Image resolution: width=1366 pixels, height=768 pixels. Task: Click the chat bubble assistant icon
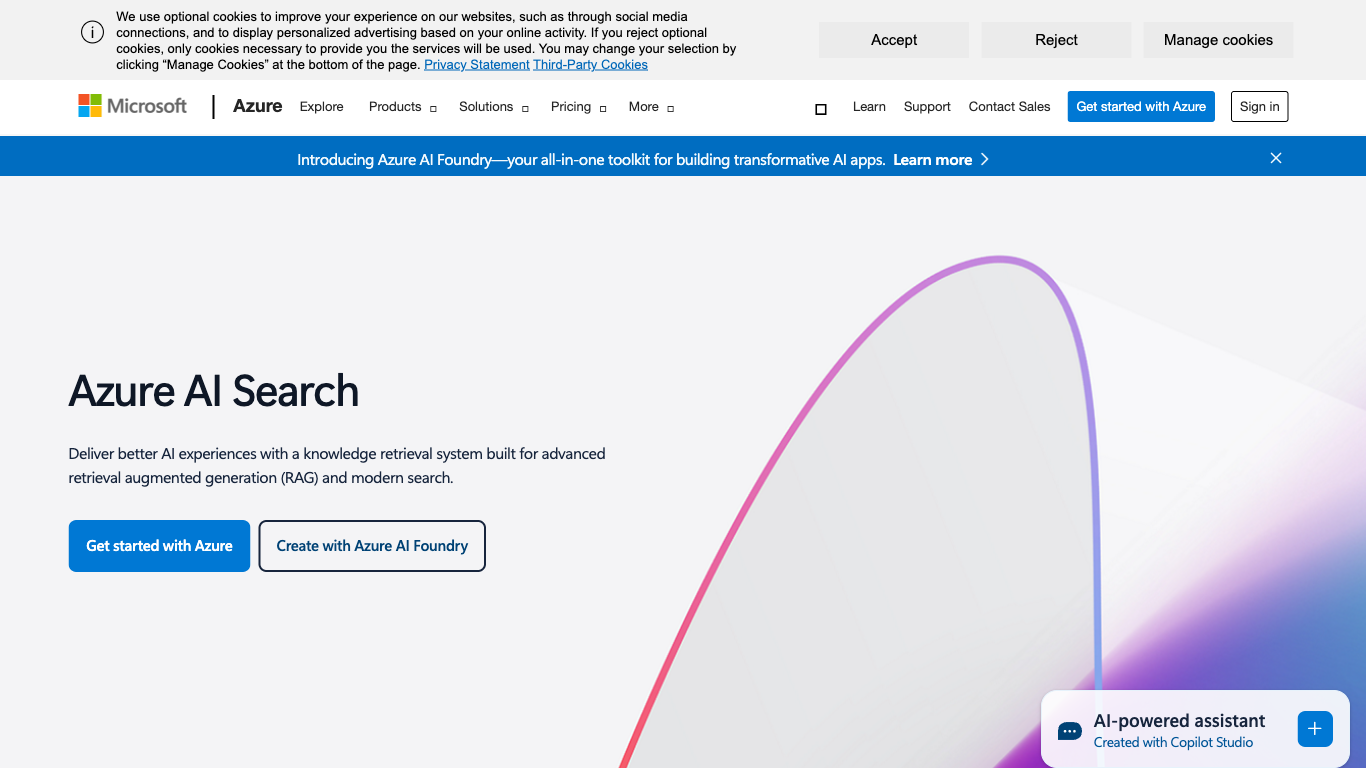pyautogui.click(x=1070, y=731)
